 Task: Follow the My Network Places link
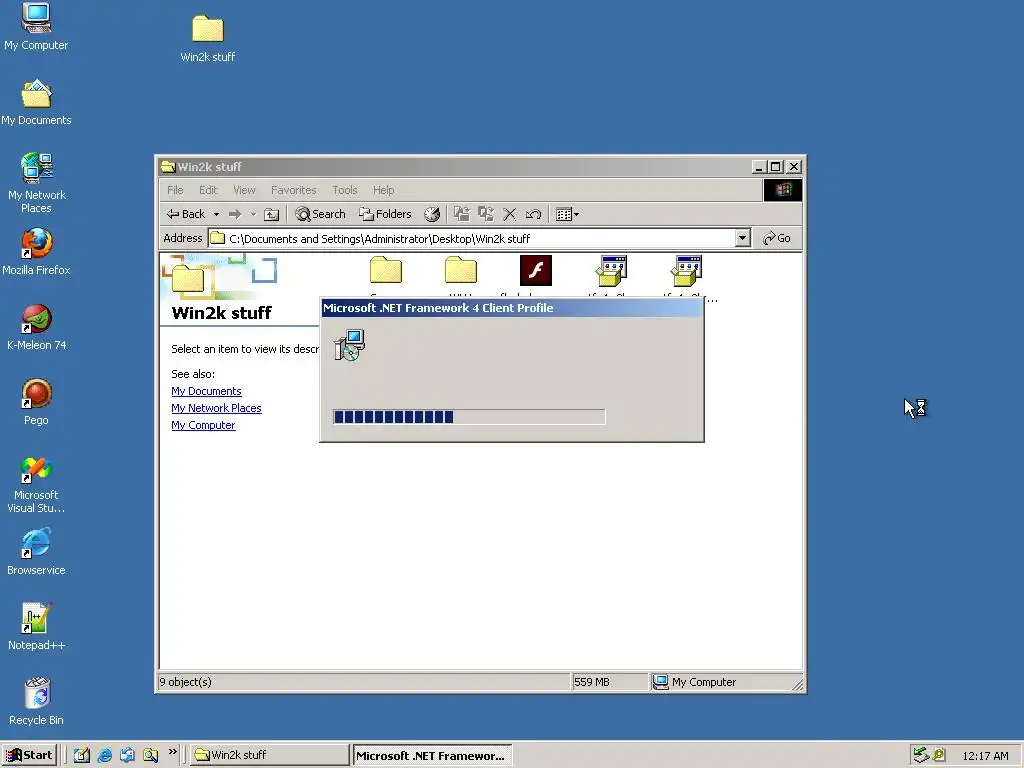click(x=216, y=408)
